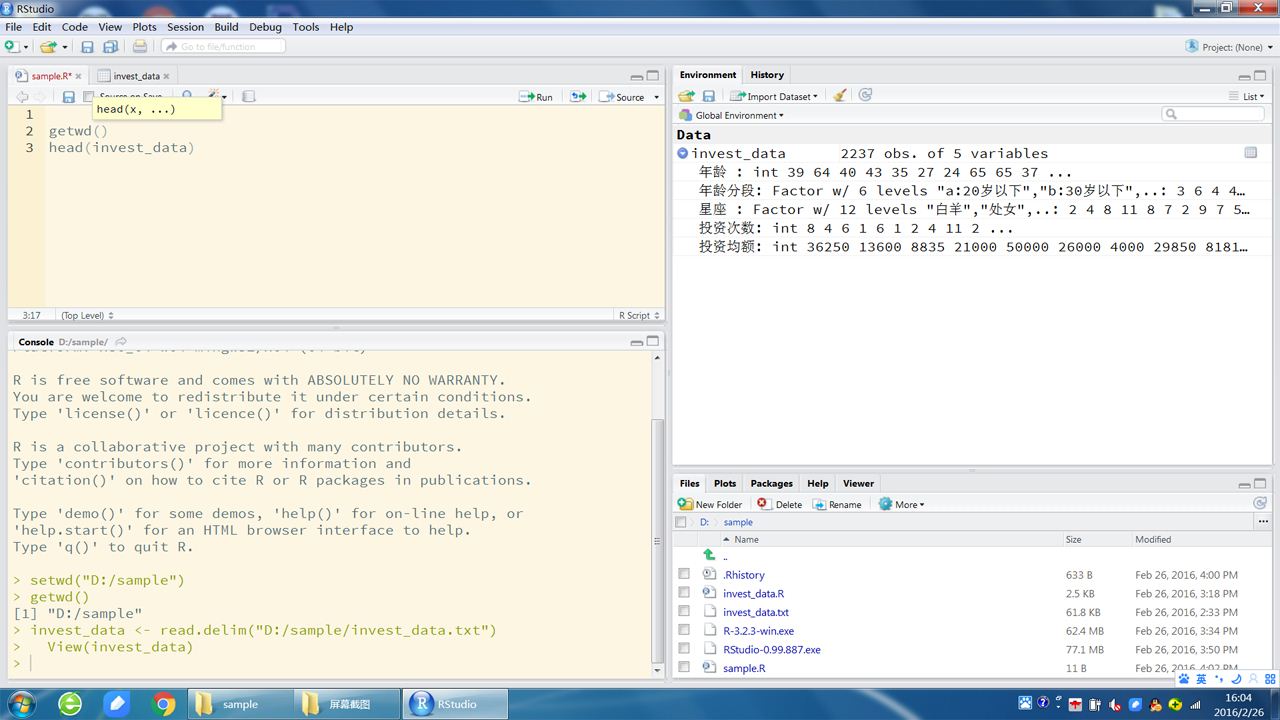
Task: Open the Code Tools wand dropdown
Action: click(x=216, y=97)
